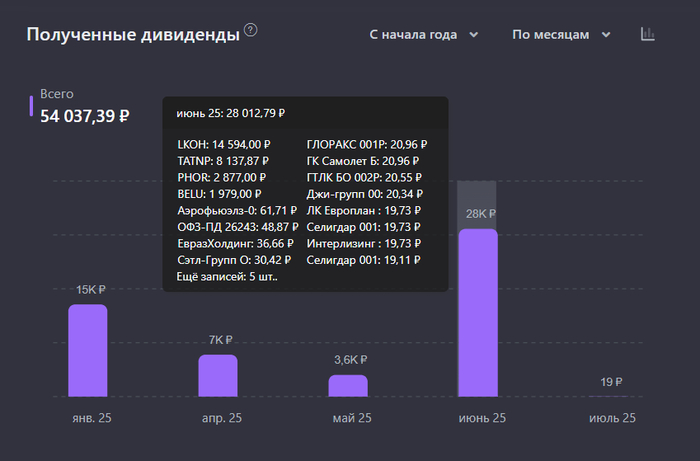Click the "июль 25" axis label
This screenshot has height=461, width=700.
(x=612, y=418)
